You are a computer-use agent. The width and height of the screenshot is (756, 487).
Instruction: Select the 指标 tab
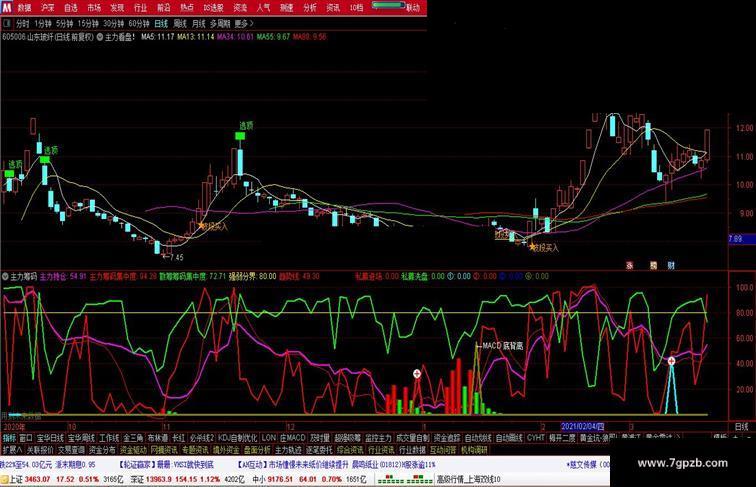point(10,438)
